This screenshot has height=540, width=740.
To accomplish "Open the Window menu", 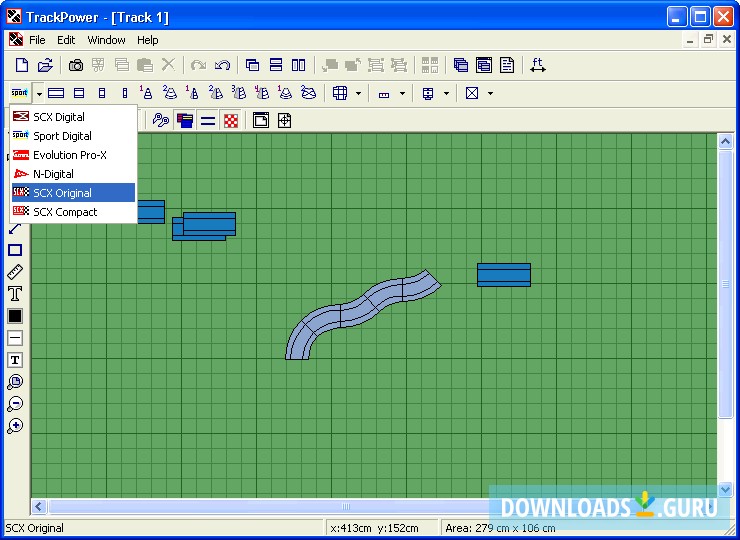I will pos(106,40).
